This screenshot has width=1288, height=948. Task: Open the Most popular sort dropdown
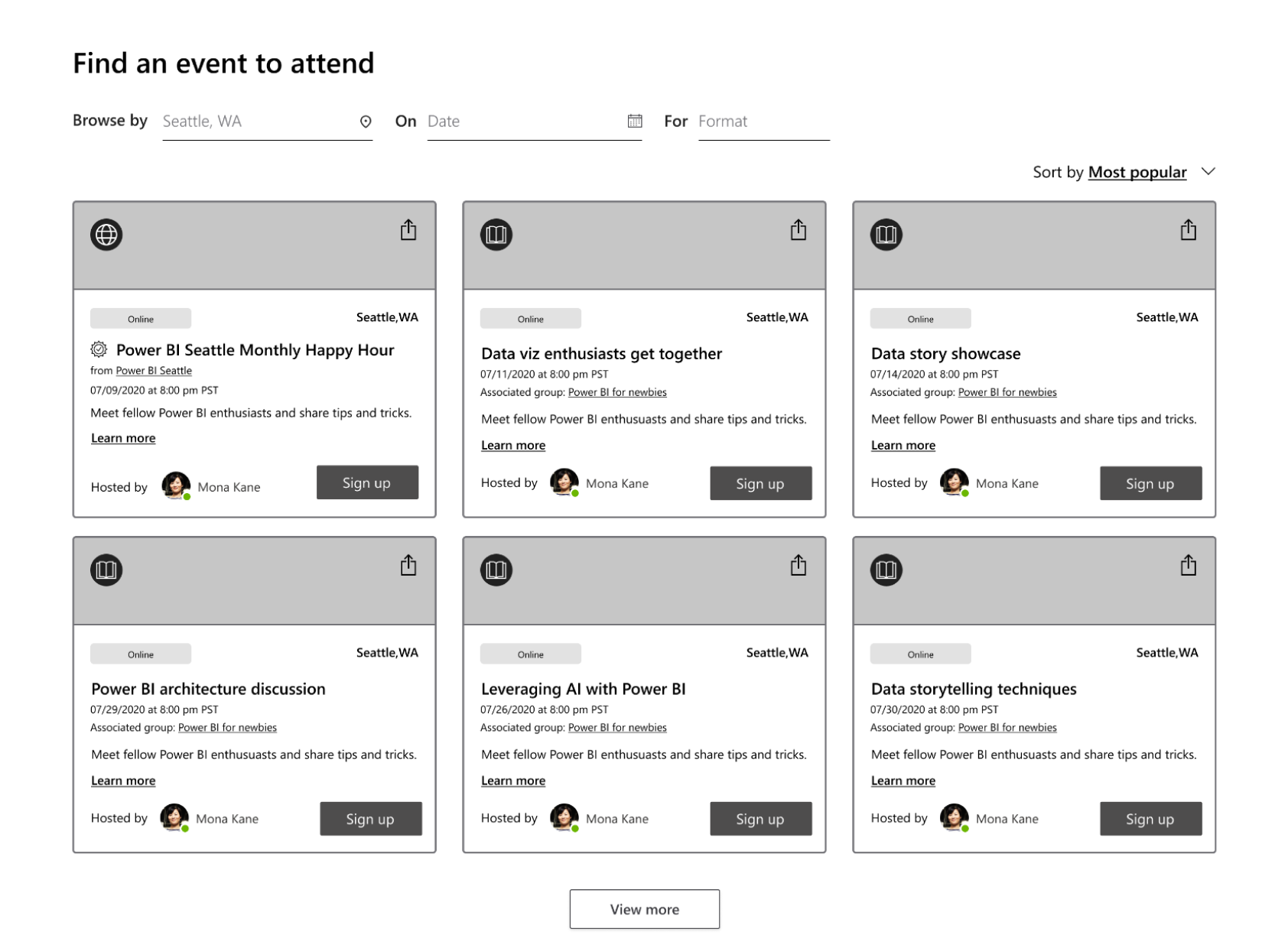coord(1137,172)
